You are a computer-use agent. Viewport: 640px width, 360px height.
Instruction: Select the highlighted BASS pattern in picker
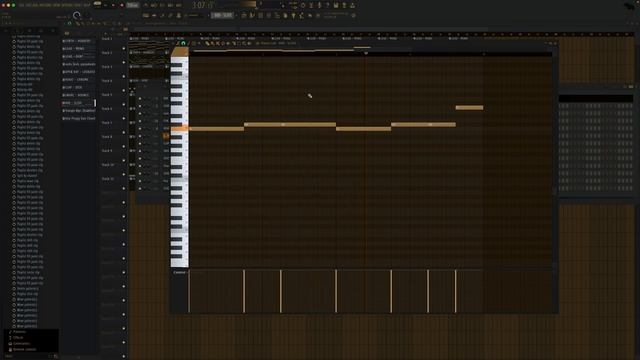[78, 103]
